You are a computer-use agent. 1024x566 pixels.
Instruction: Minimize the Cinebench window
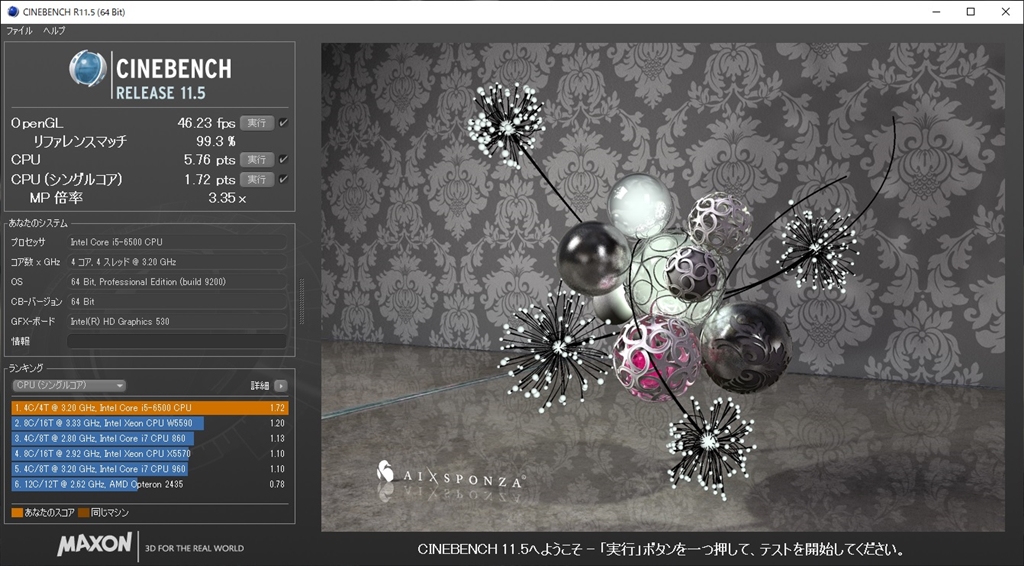(936, 12)
